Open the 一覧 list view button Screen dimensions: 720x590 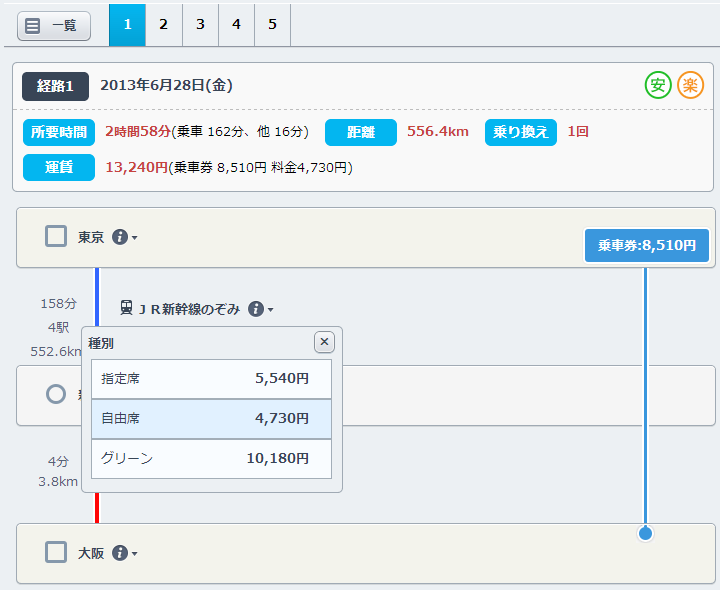[54, 26]
